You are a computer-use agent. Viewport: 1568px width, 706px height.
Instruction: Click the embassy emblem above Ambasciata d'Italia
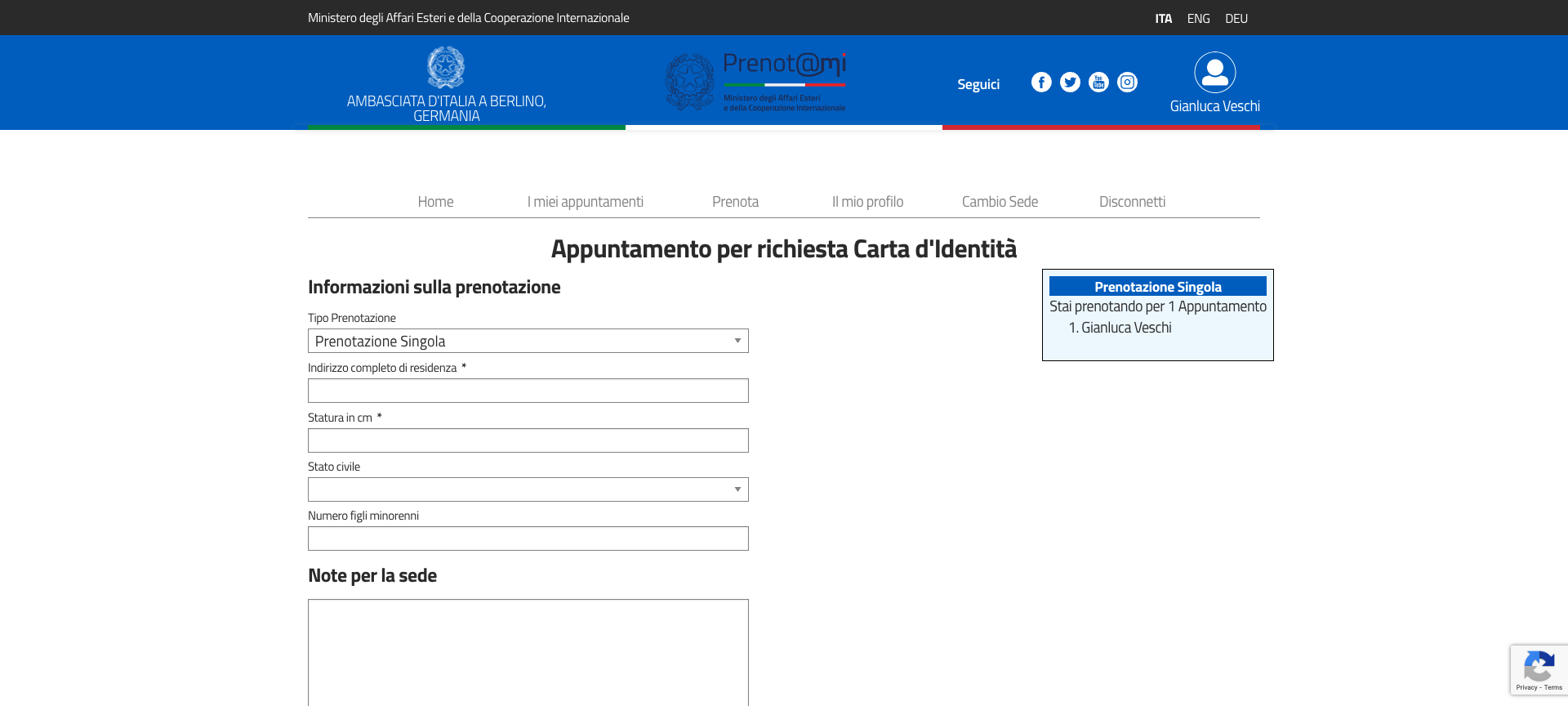coord(446,68)
